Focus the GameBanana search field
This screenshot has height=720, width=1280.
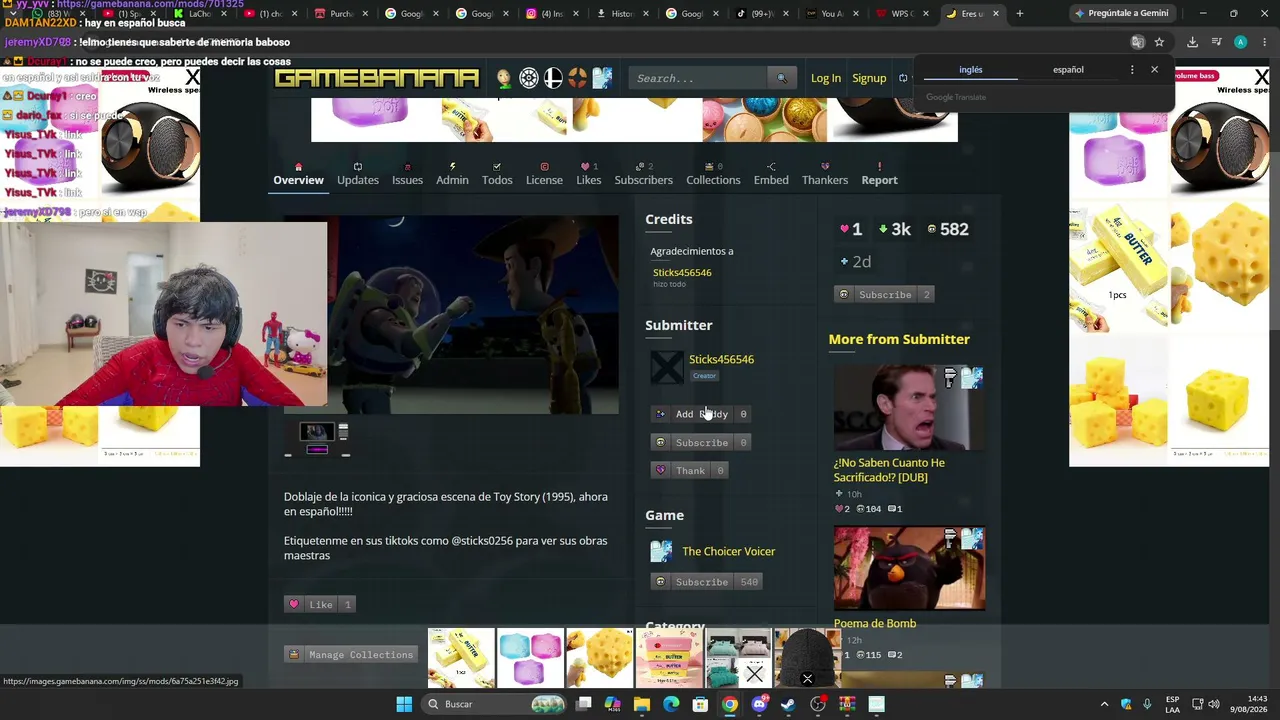click(699, 78)
